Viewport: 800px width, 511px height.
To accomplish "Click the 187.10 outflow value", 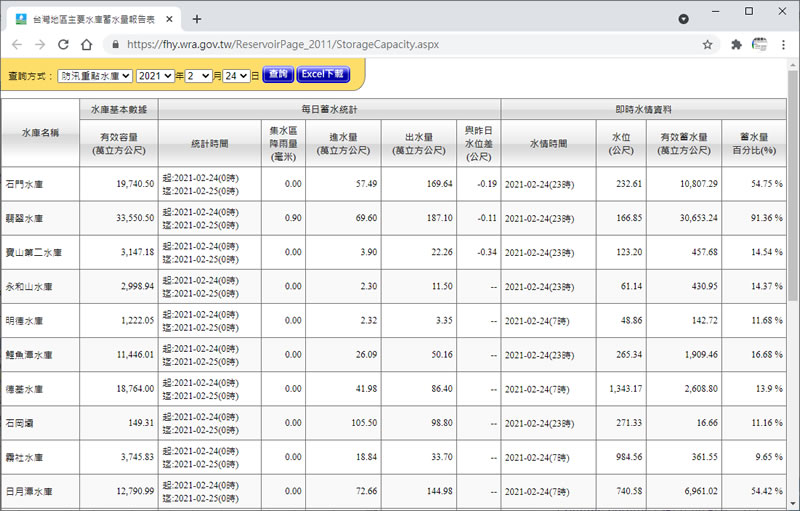I will pos(440,218).
